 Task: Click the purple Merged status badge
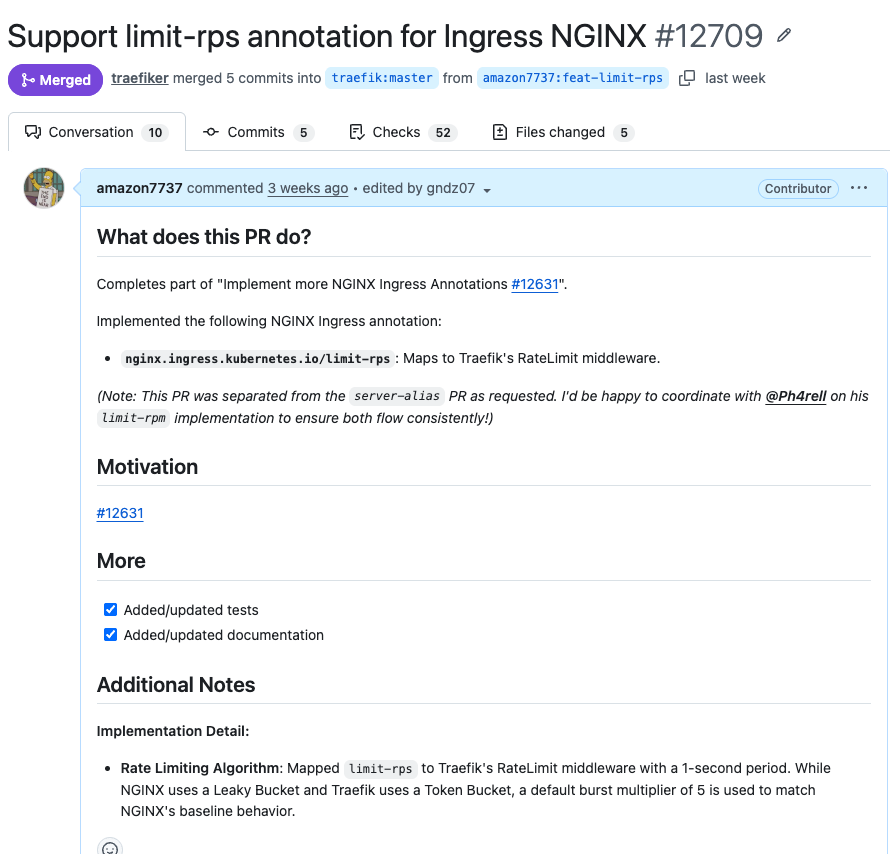tap(55, 80)
